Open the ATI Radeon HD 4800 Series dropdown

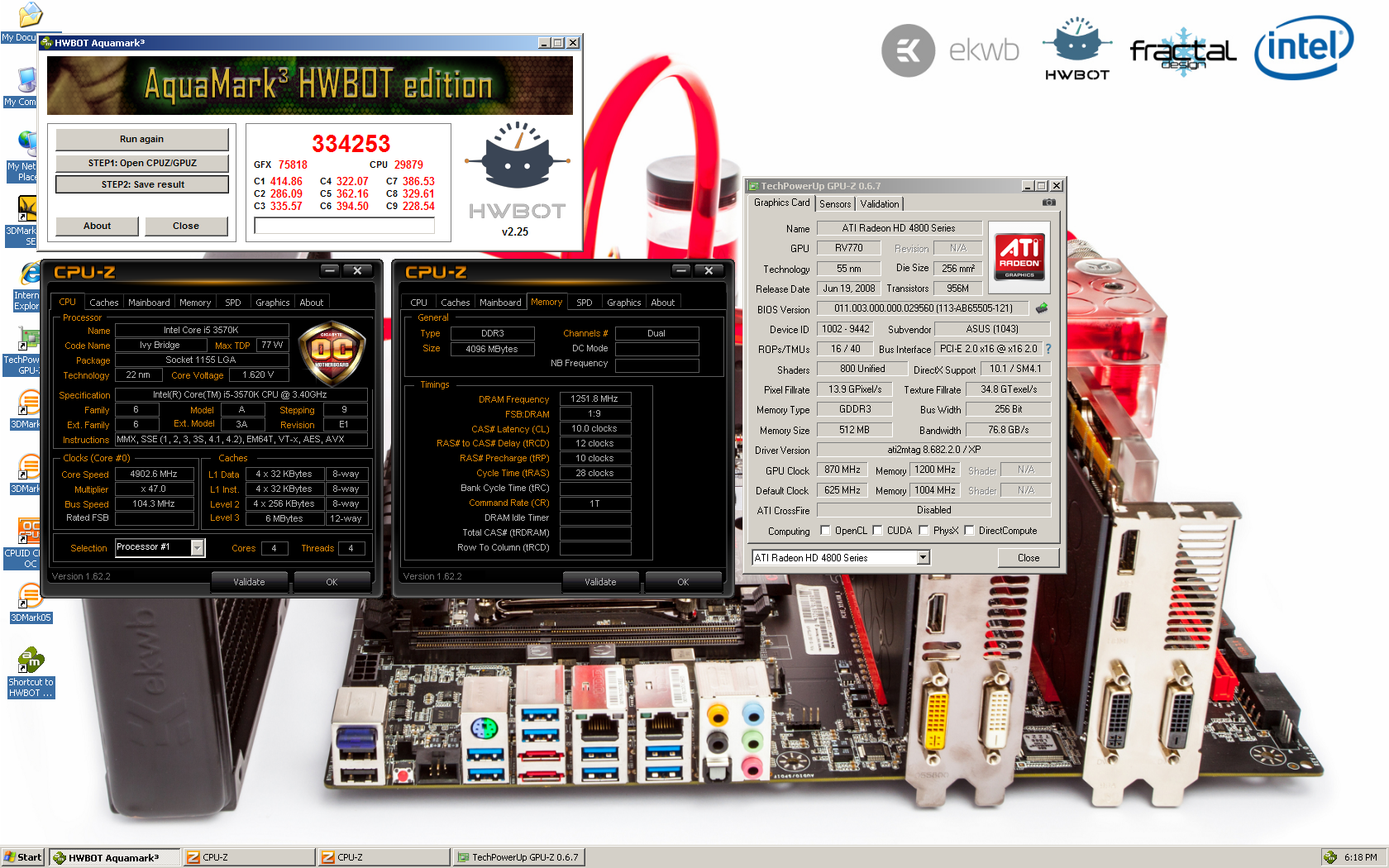(x=924, y=558)
